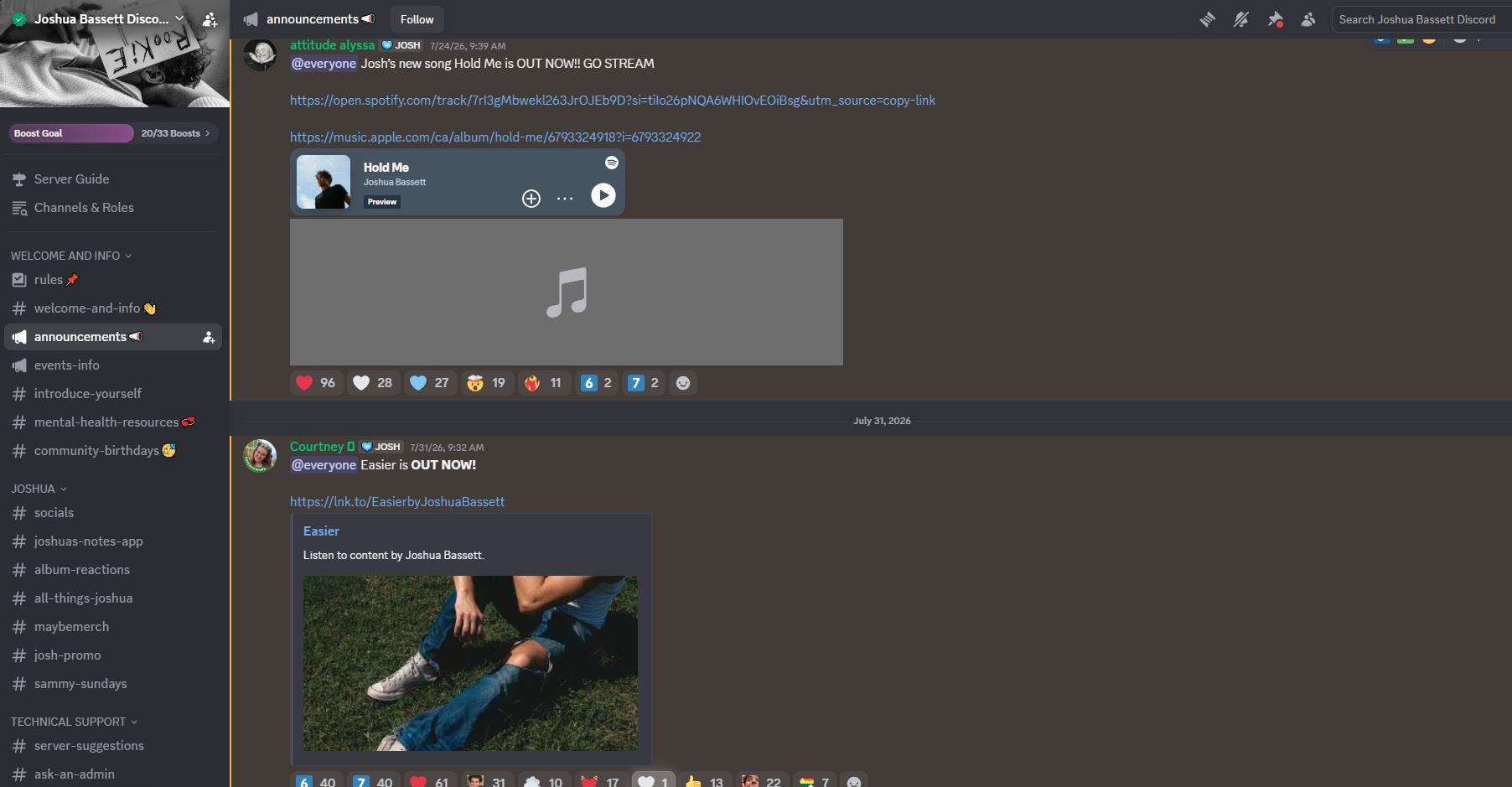The image size is (1512, 787).
Task: Open the three-dot menu in Hold Me player
Action: tap(565, 199)
